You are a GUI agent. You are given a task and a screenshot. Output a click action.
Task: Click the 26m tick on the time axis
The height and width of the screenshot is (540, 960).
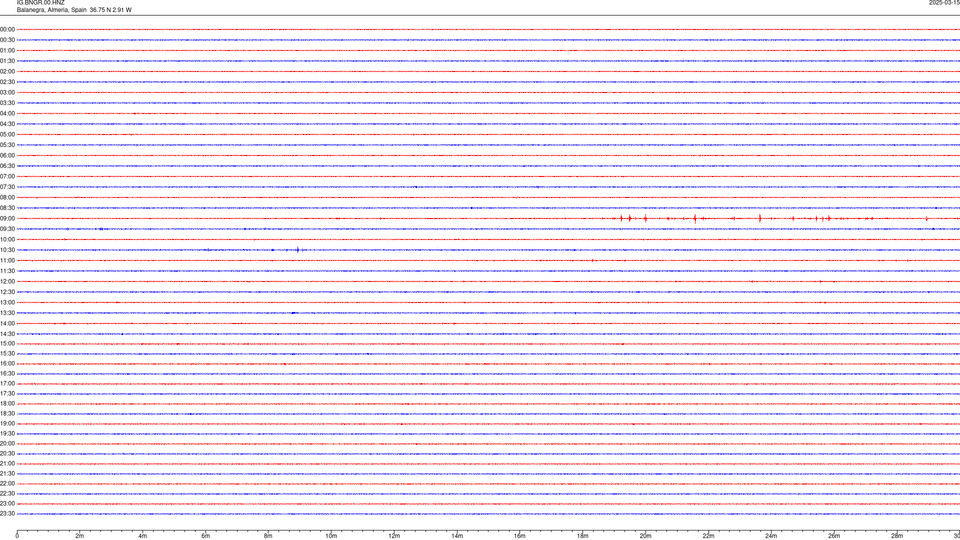[x=834, y=536]
